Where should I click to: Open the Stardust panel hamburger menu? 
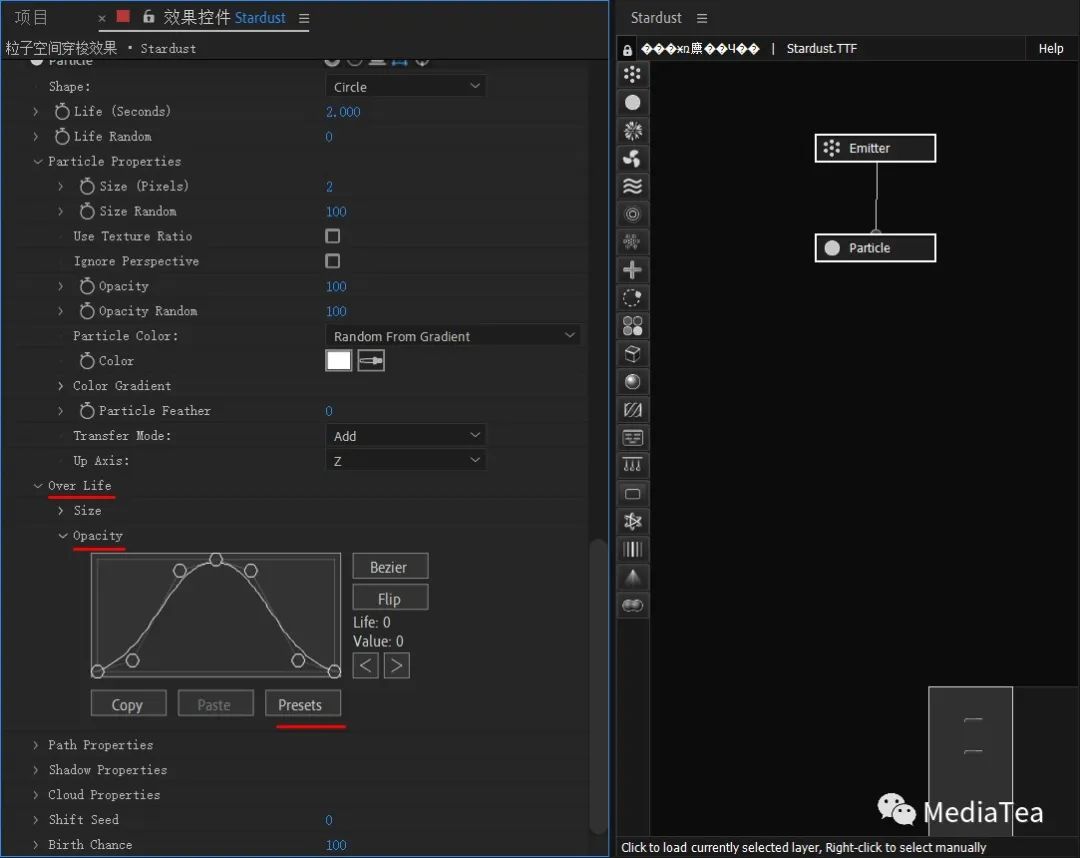click(702, 18)
